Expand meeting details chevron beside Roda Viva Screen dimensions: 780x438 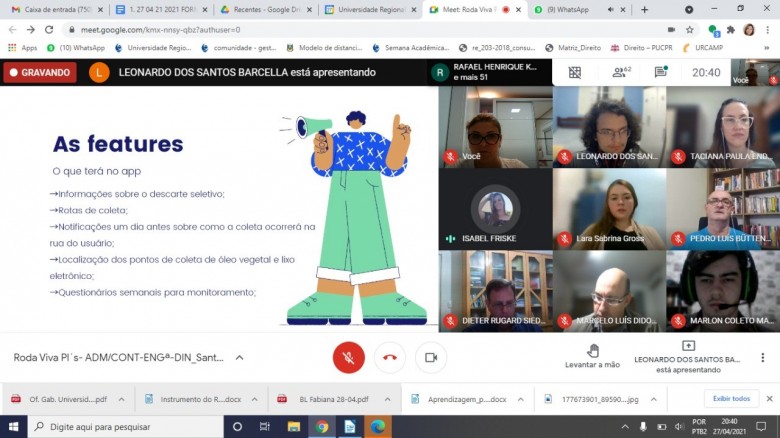click(x=239, y=357)
